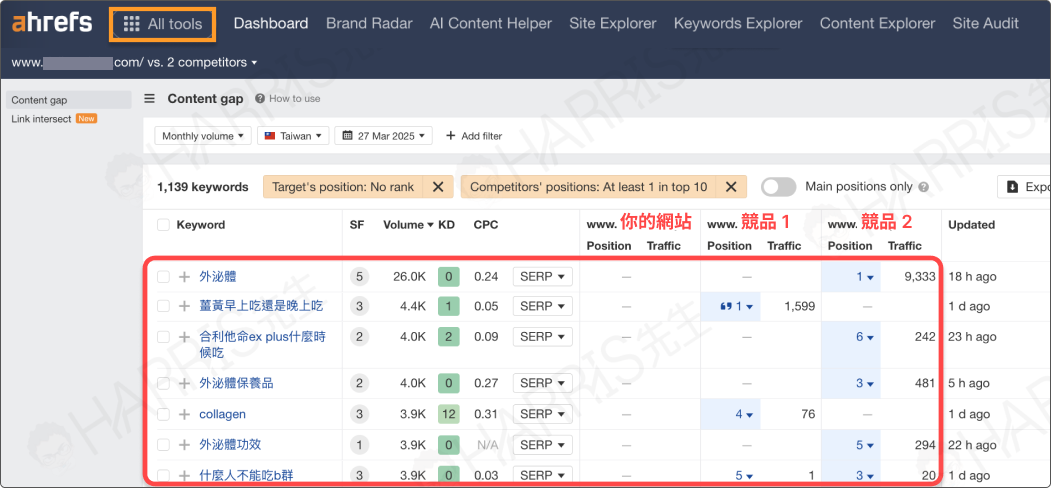Click the Main positions only help icon
This screenshot has width=1051, height=488.
(x=924, y=188)
